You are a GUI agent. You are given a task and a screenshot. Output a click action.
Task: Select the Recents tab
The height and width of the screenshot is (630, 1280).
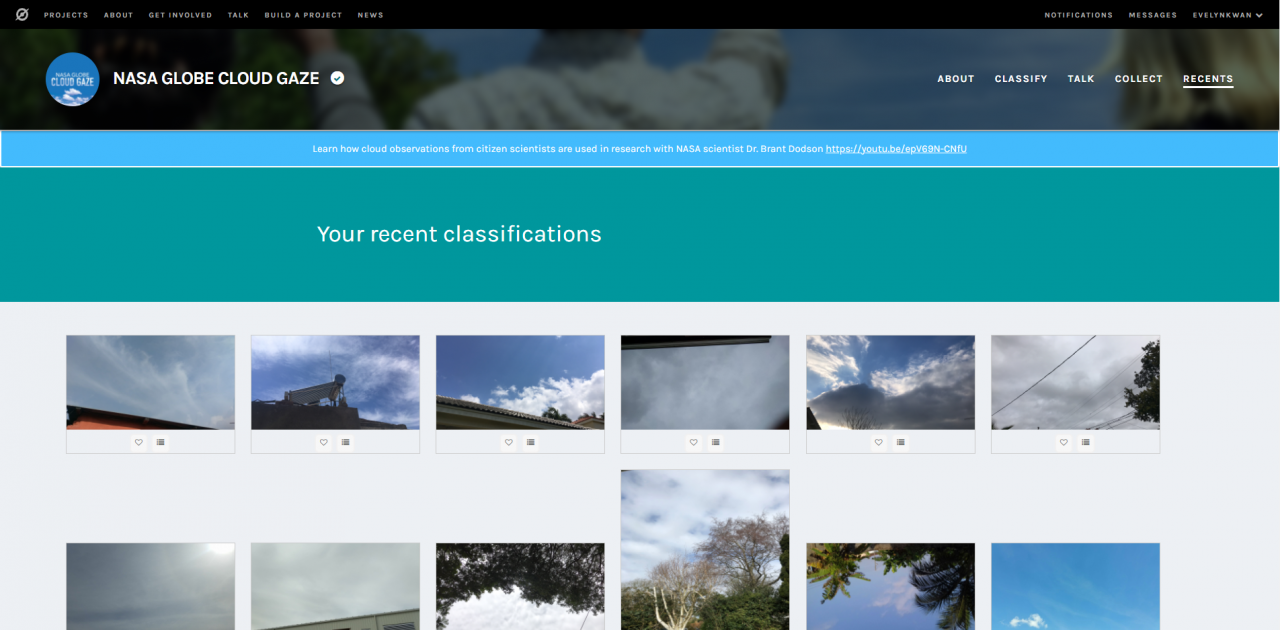[x=1208, y=79]
